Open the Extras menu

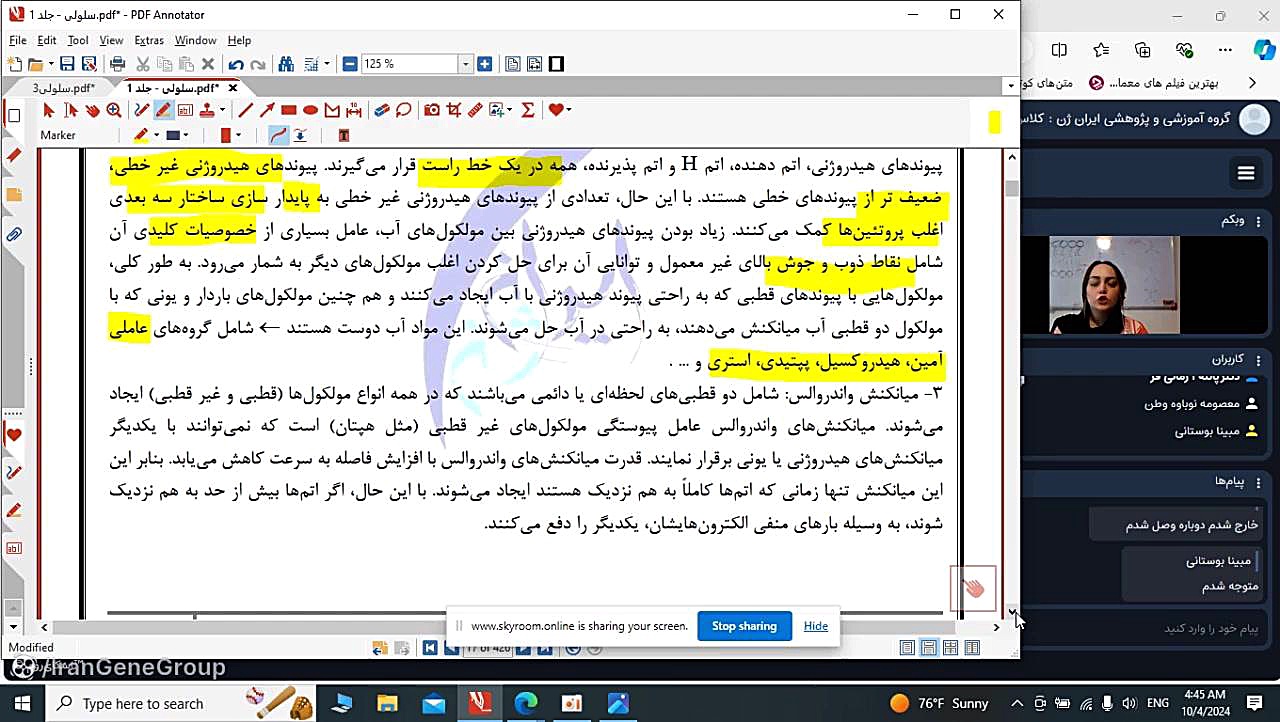tap(149, 40)
